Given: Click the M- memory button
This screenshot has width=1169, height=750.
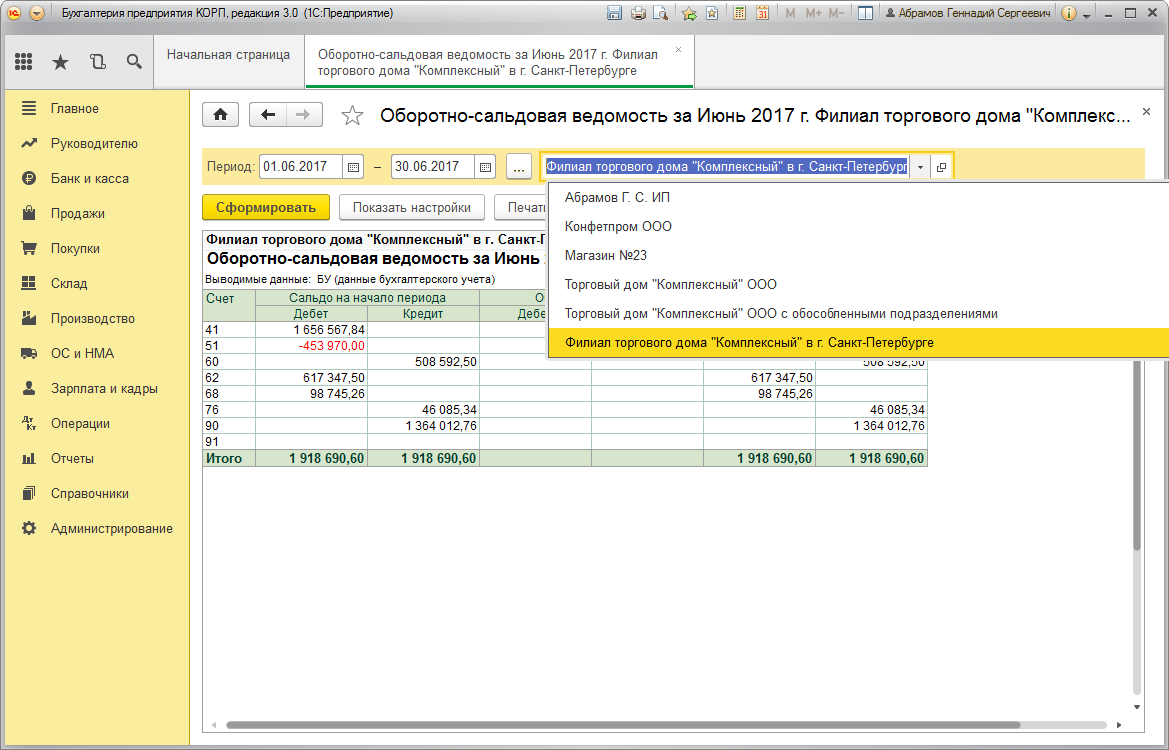Looking at the screenshot, I should click(x=836, y=13).
